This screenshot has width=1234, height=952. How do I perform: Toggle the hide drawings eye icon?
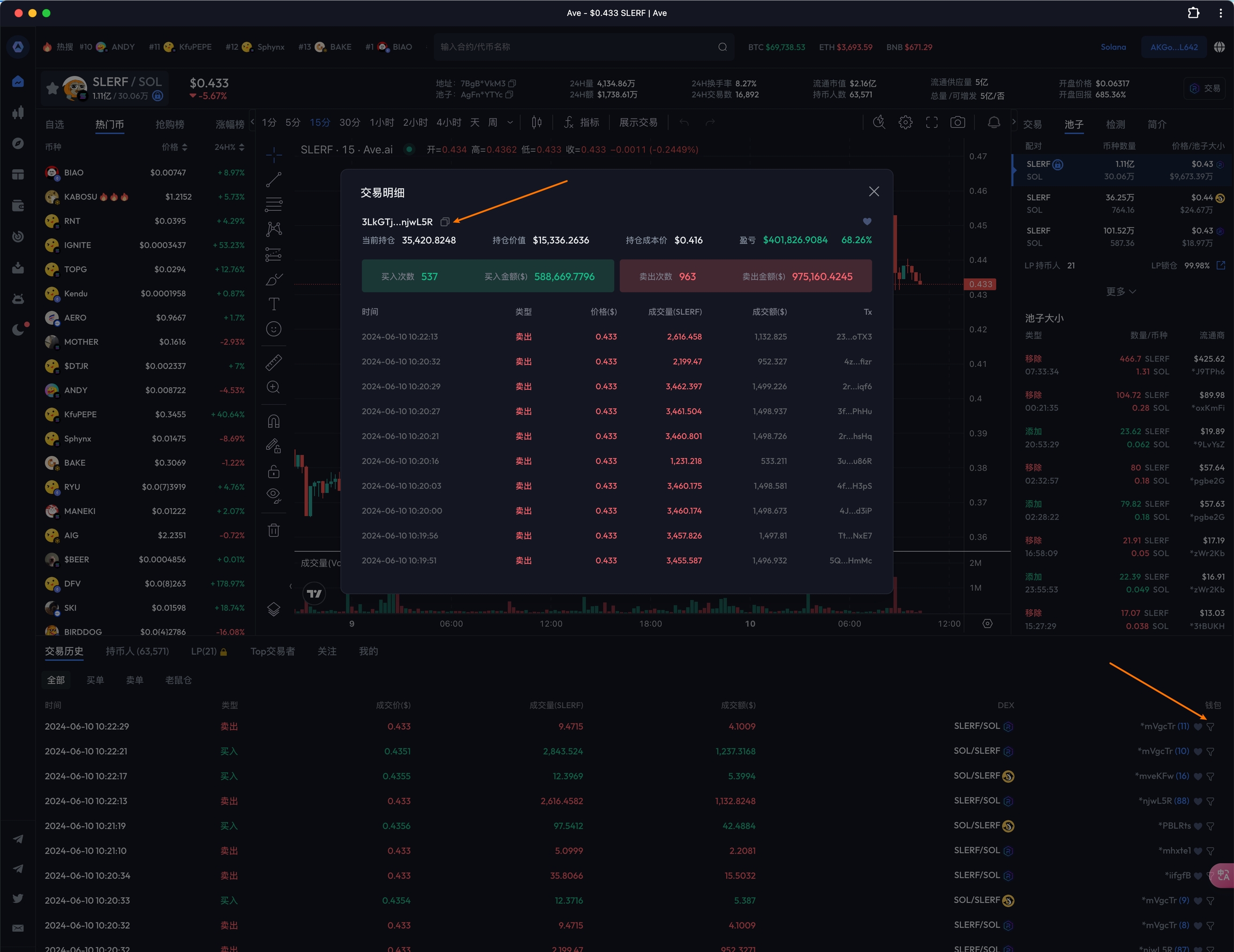(274, 495)
